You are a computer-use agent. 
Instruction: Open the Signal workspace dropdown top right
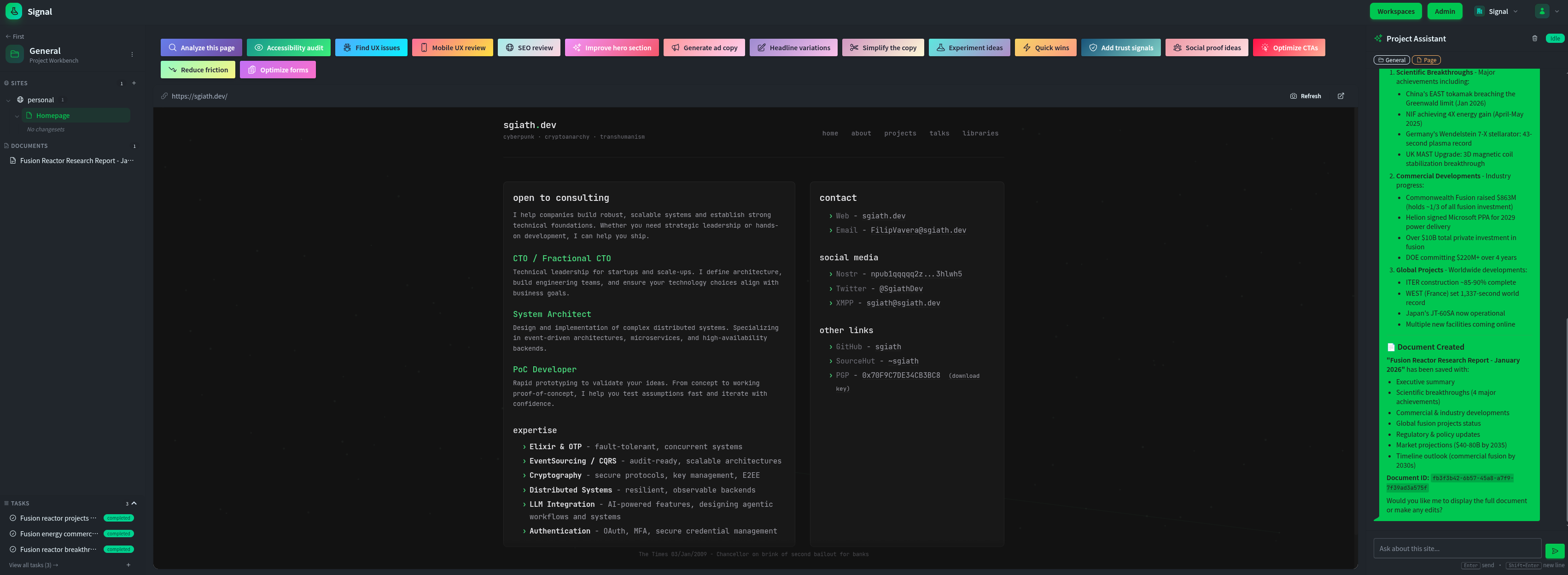pos(1496,11)
